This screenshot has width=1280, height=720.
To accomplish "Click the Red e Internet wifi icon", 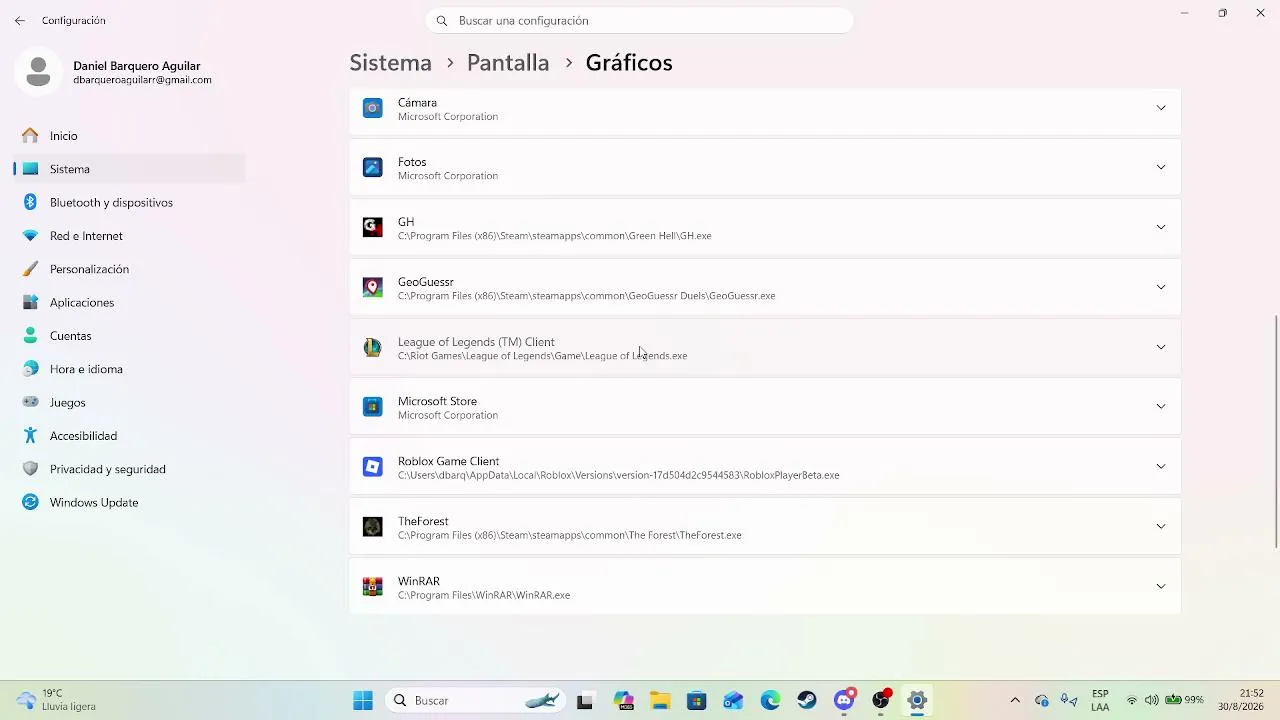I will click(x=30, y=236).
